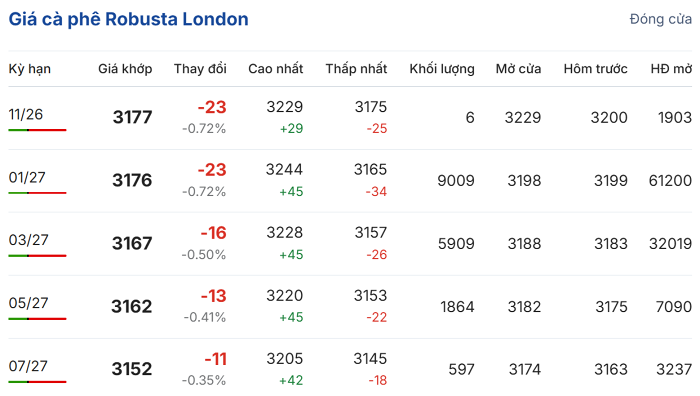Sort by Giá khớp column header
The width and height of the screenshot is (700, 396).
click(125, 69)
